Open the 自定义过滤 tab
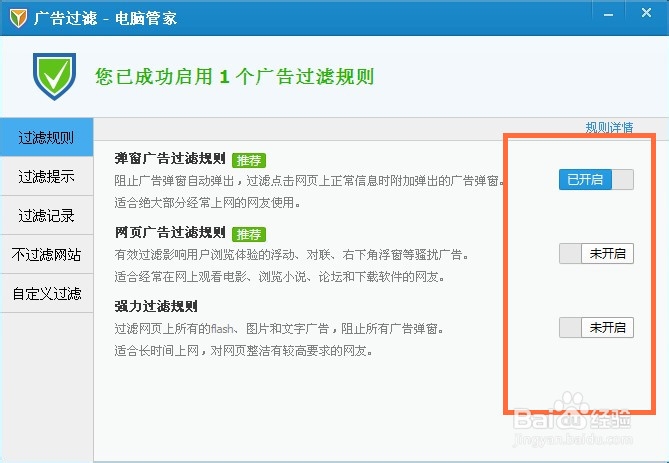Screen dimensions: 669x463 47,294
